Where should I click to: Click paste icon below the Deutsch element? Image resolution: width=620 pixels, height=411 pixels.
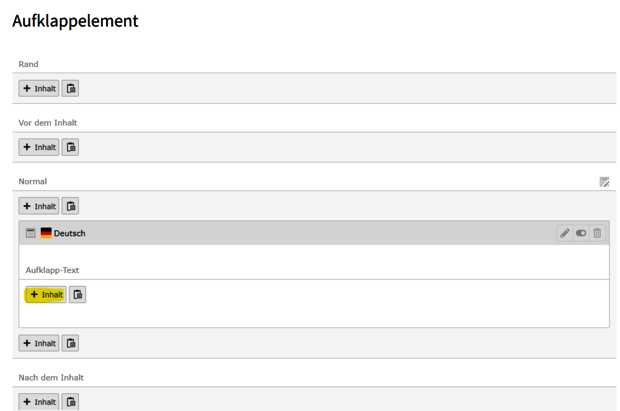click(x=71, y=344)
